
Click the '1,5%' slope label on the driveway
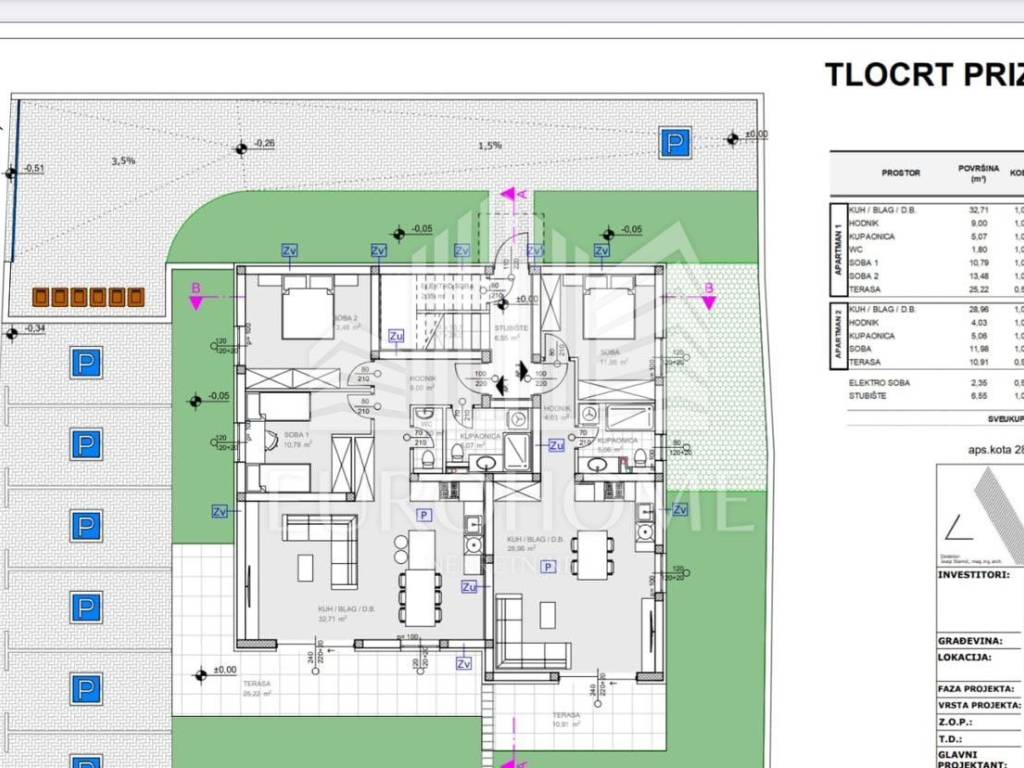pyautogui.click(x=489, y=146)
